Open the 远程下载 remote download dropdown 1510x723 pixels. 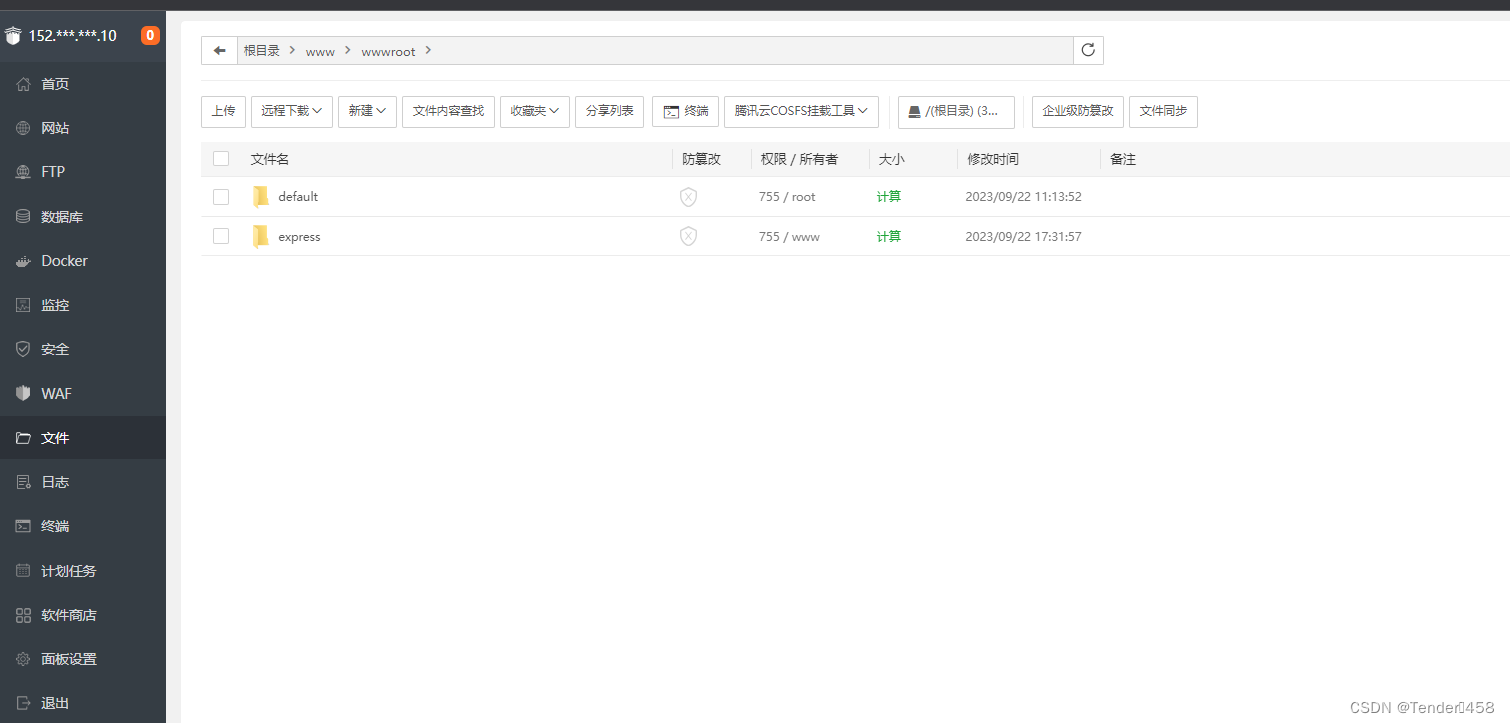(291, 111)
